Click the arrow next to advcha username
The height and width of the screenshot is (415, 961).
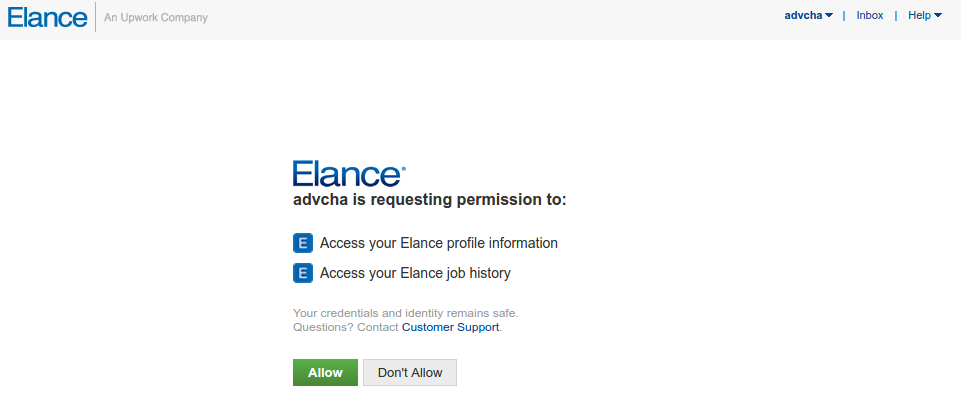coord(830,16)
